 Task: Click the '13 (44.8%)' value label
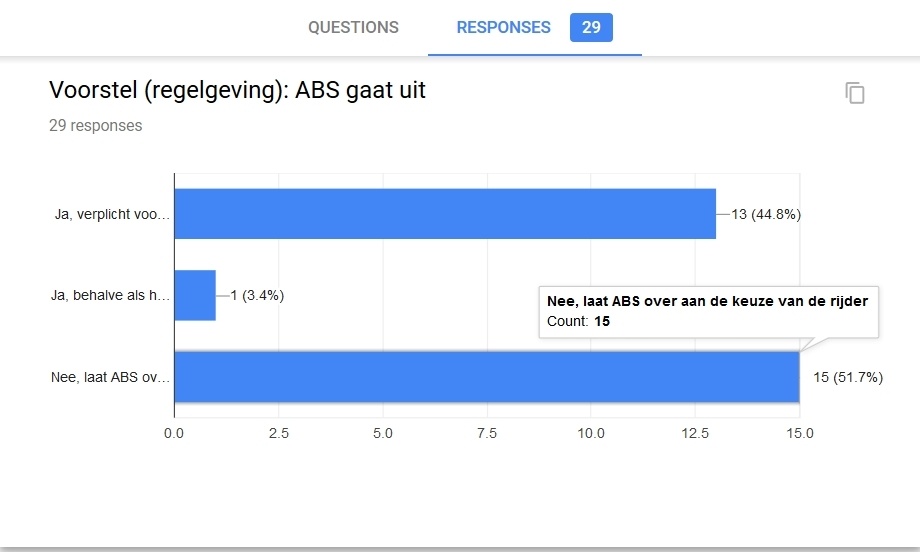[766, 214]
